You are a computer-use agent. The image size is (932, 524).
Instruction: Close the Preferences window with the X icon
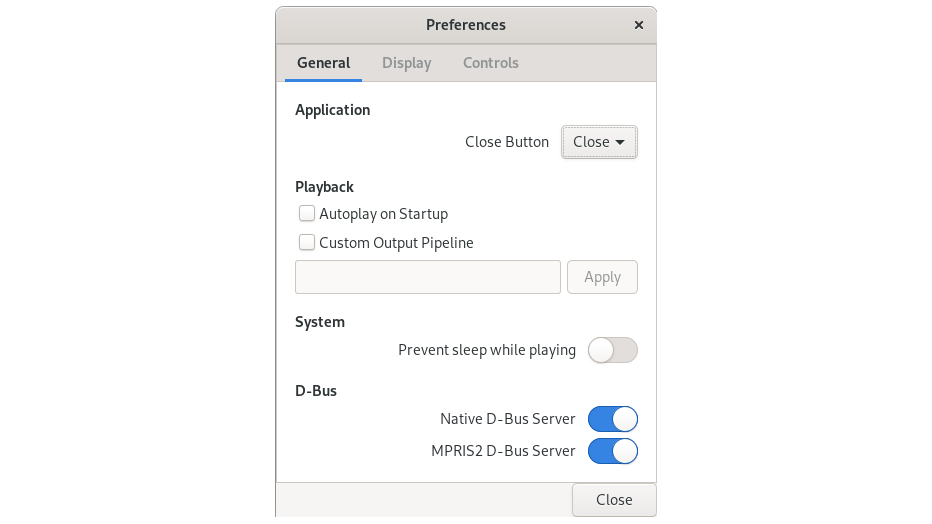click(639, 25)
